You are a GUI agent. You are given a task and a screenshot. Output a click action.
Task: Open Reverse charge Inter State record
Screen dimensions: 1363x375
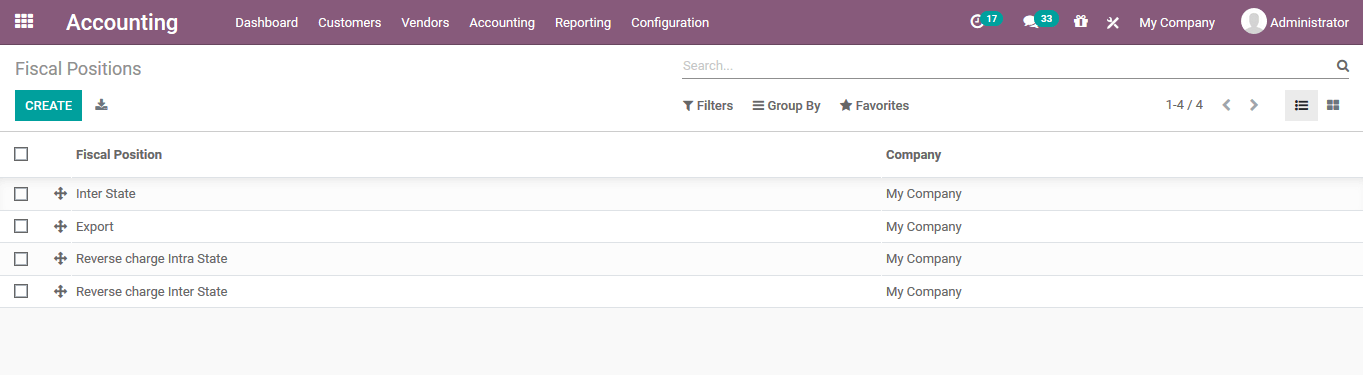[x=152, y=292]
